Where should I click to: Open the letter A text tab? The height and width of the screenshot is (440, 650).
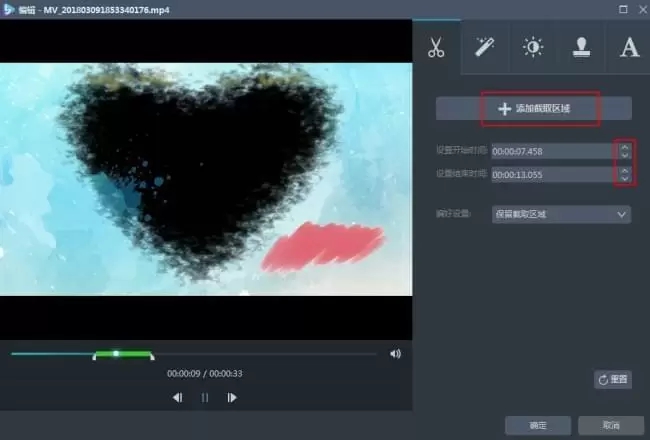628,47
